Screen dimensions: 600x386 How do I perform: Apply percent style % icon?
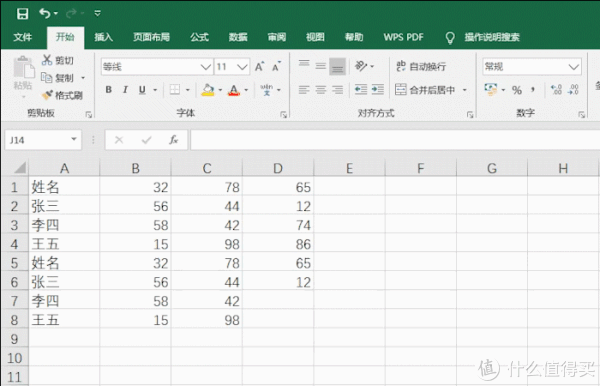517,90
